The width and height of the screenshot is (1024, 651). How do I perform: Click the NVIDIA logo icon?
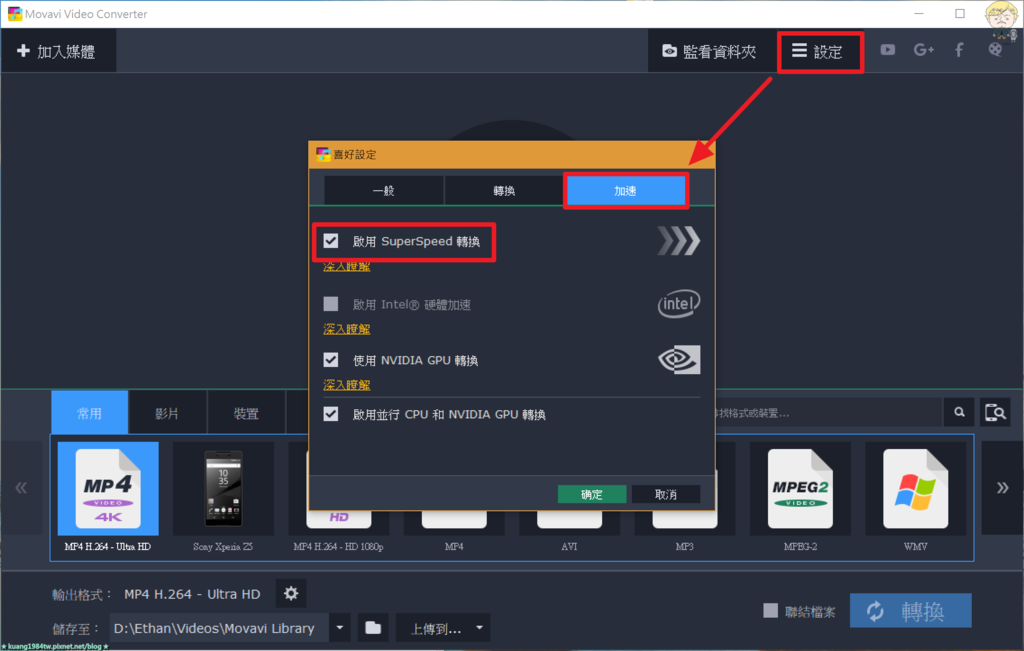tap(679, 360)
